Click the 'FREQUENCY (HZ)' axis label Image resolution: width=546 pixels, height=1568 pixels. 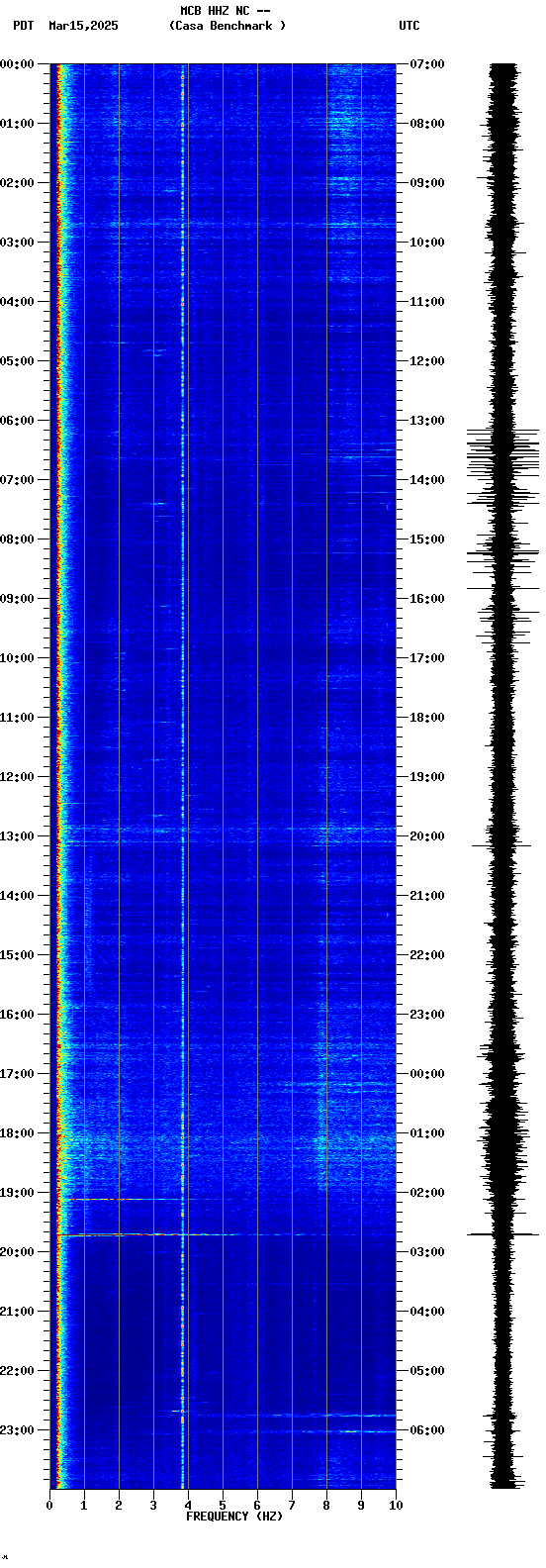pos(234,1517)
